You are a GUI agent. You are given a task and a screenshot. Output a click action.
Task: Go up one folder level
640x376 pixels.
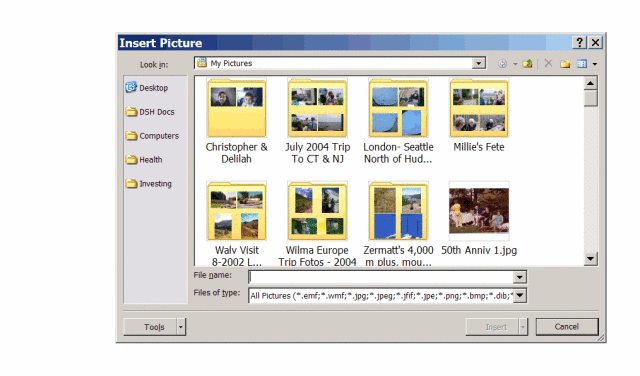[x=527, y=64]
